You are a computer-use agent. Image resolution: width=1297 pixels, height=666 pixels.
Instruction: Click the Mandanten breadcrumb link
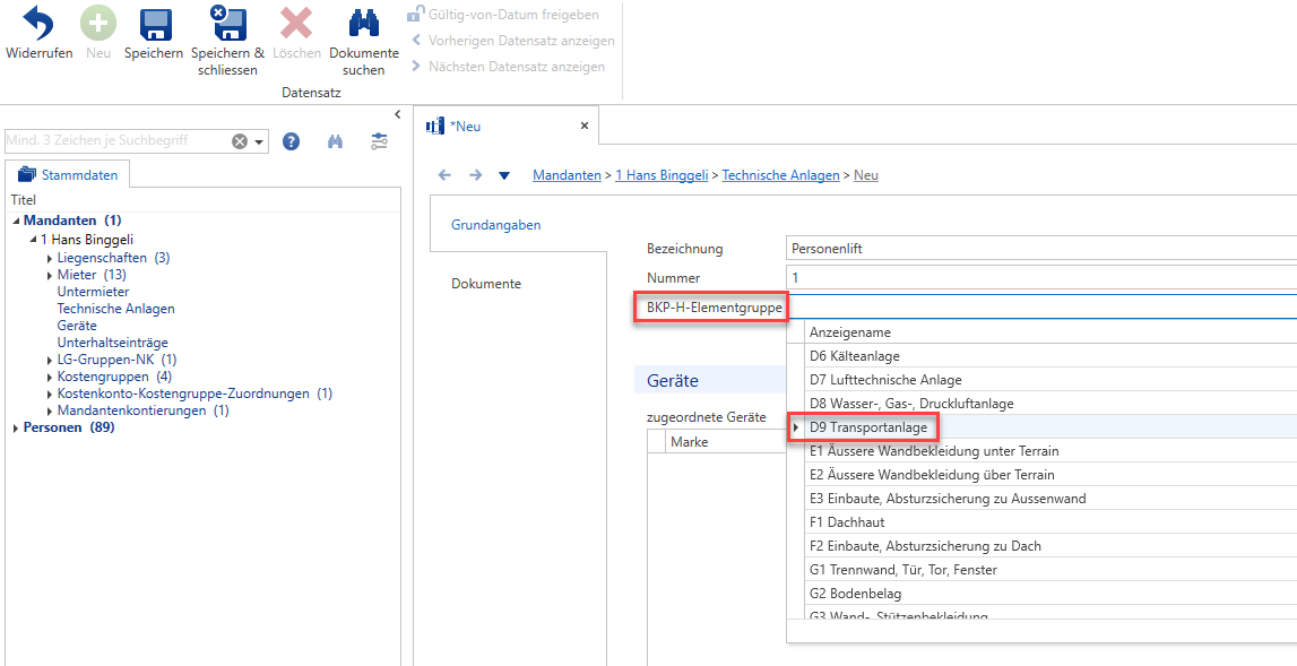567,175
